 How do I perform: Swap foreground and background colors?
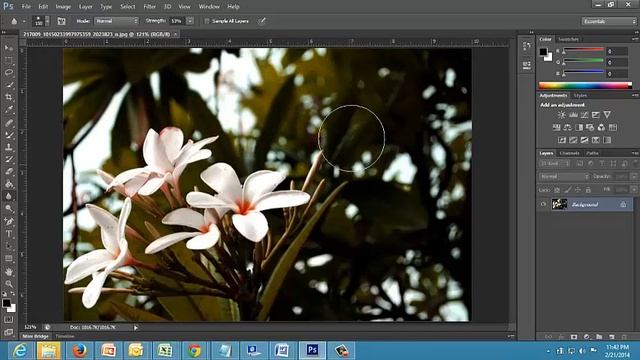click(13, 294)
